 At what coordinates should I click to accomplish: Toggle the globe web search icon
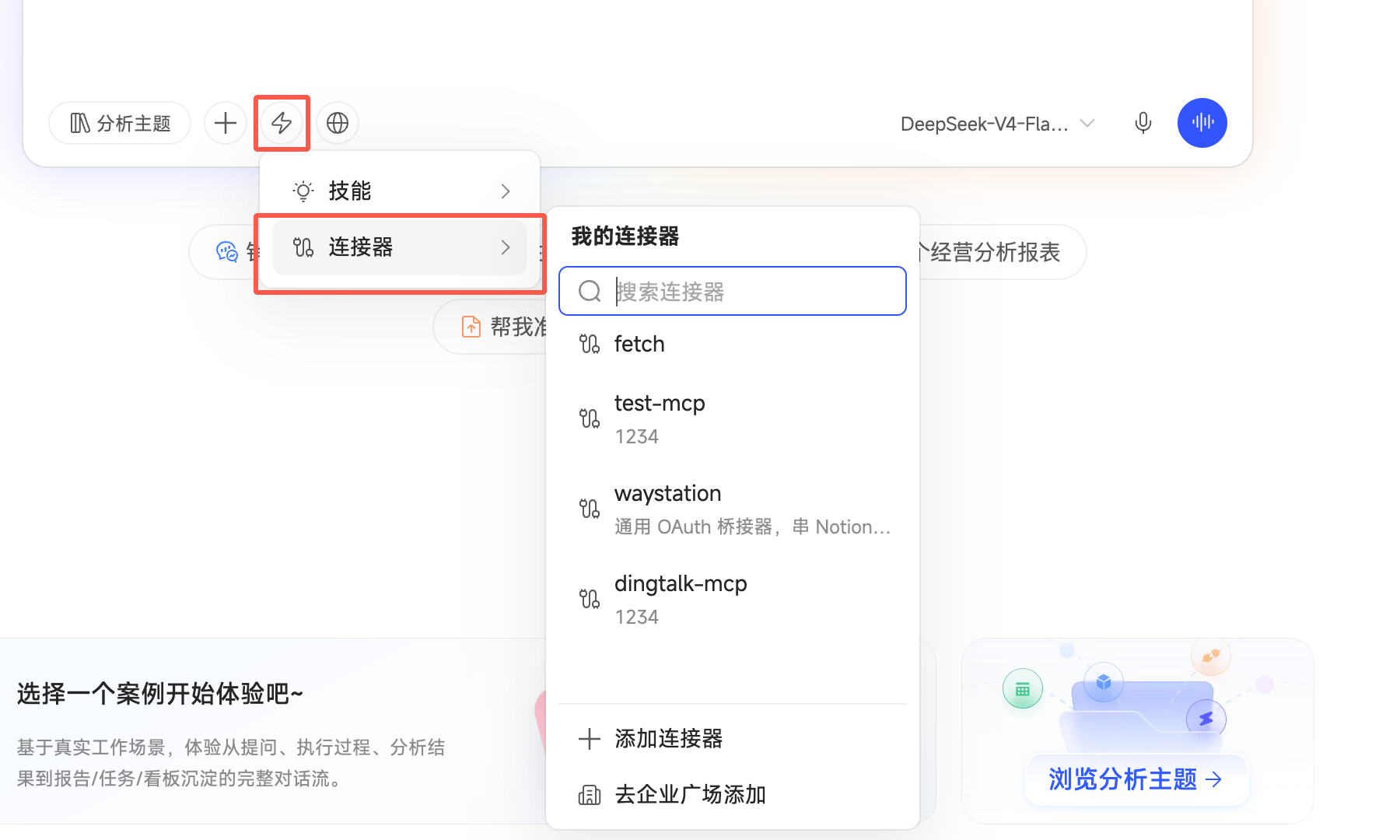338,123
